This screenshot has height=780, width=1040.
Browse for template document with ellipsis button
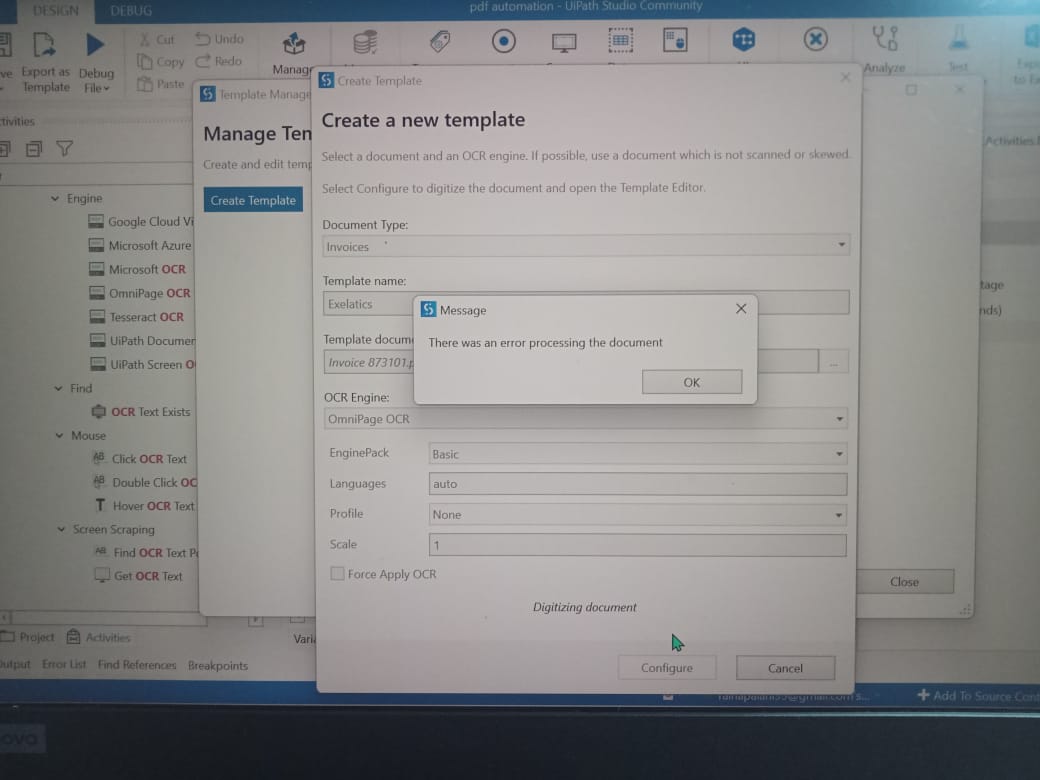pos(833,362)
